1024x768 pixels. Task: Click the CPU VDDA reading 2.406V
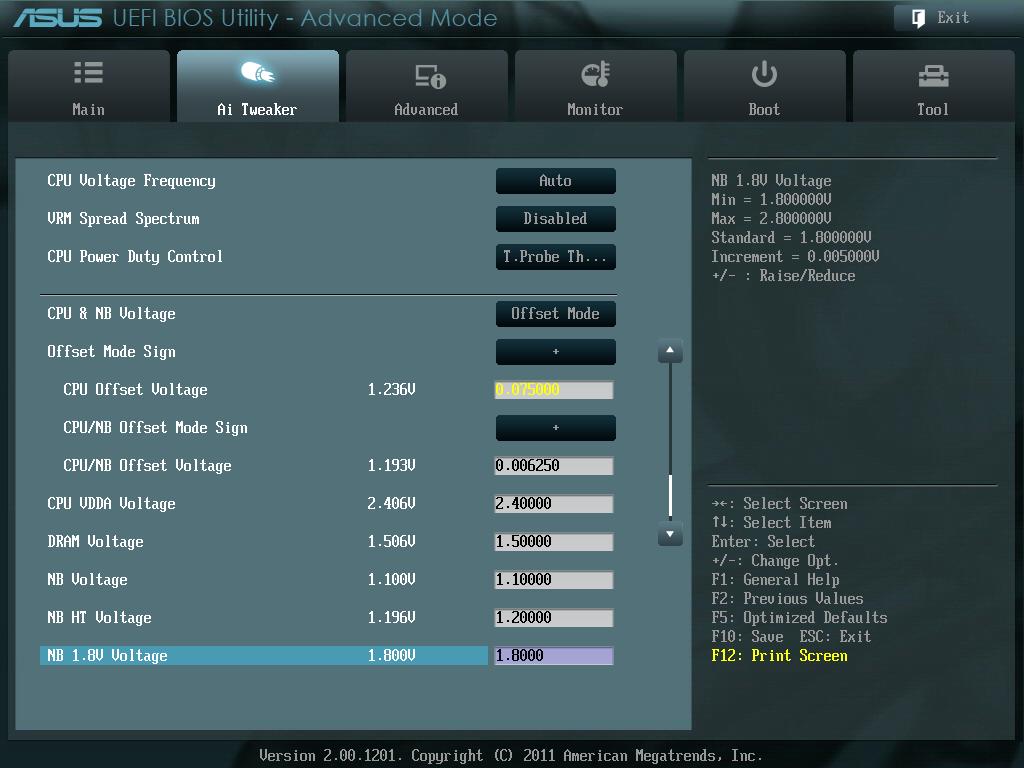pyautogui.click(x=391, y=504)
